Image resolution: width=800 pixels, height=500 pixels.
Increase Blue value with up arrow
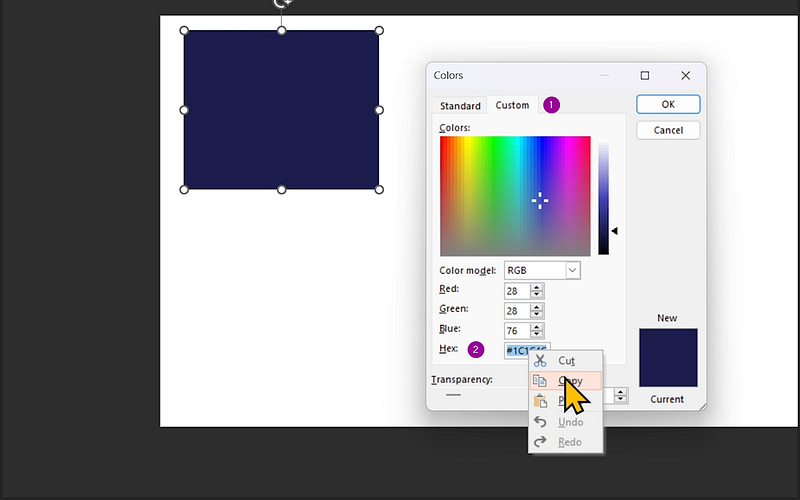536,327
